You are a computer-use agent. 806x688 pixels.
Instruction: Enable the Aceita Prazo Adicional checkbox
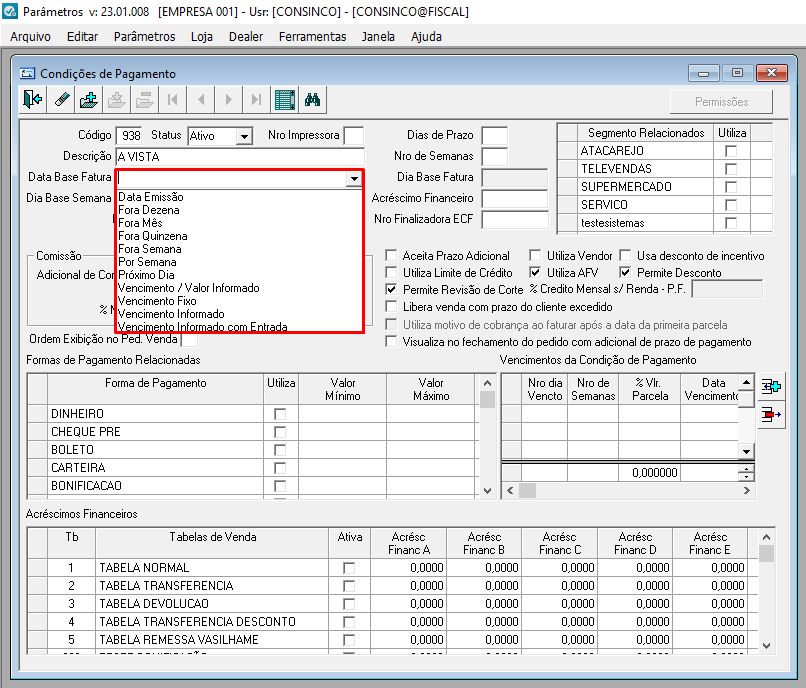(x=392, y=256)
